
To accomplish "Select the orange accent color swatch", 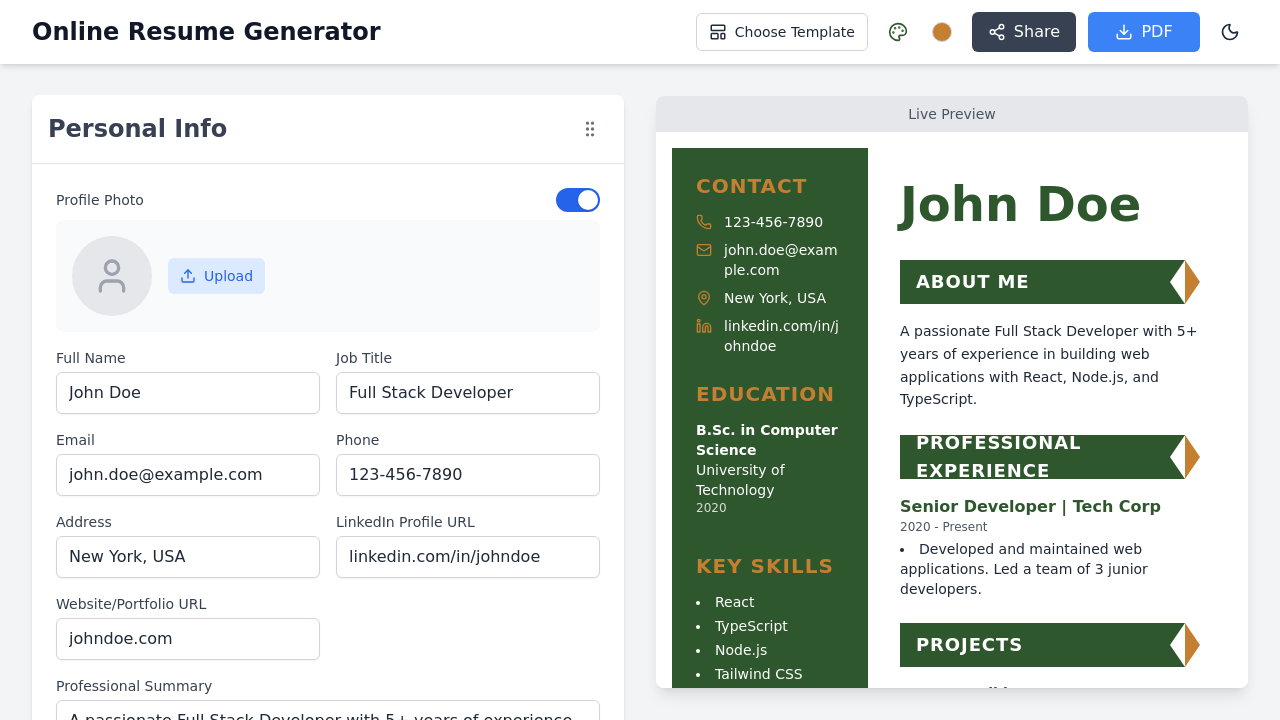I will pos(941,32).
